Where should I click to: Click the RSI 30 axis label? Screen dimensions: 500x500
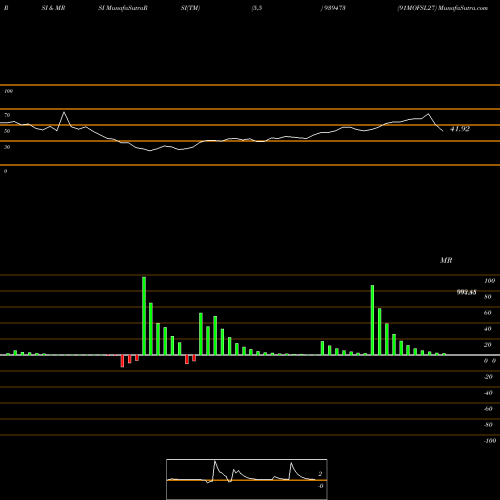(x=7, y=147)
